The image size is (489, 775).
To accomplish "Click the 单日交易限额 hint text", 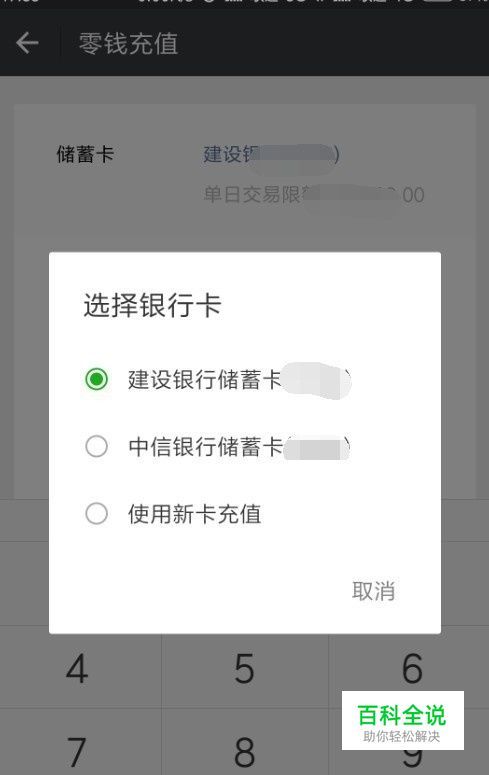I will 313,194.
